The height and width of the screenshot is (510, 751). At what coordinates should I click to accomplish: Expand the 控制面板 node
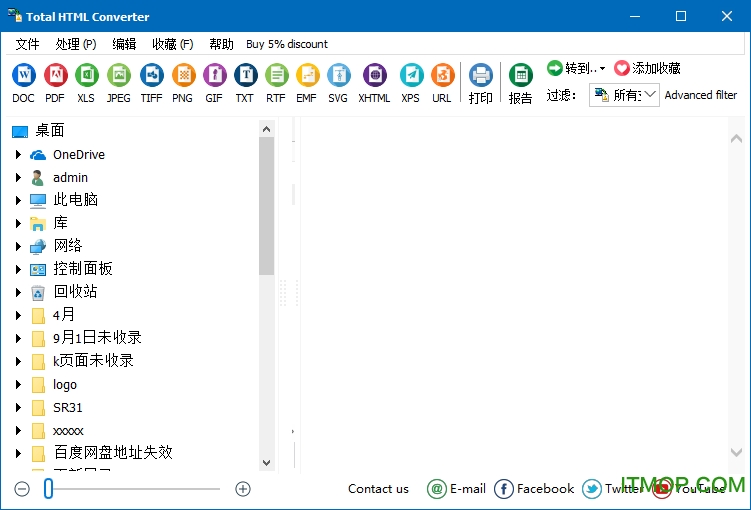(18, 269)
